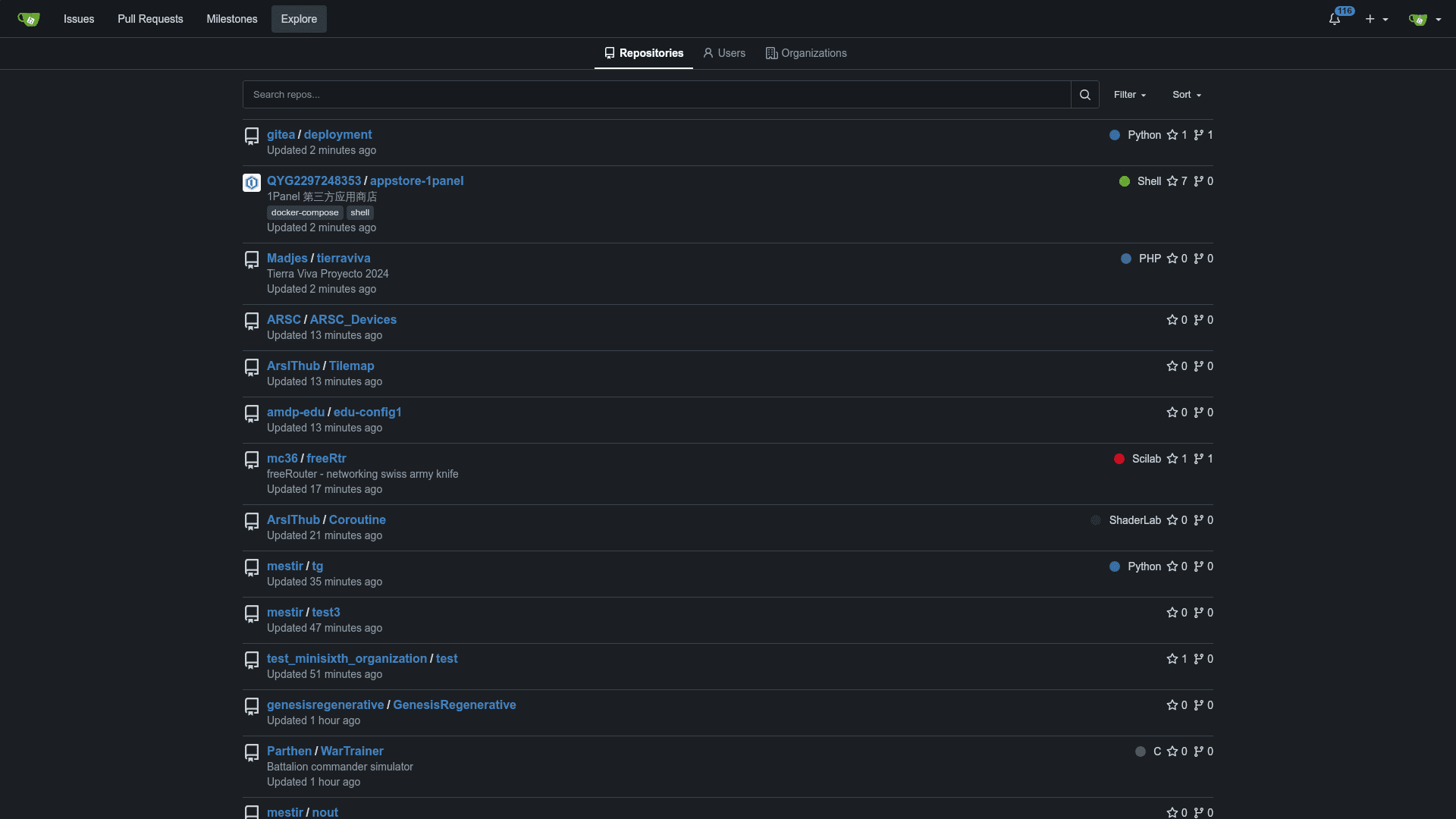Open the Issues menu item
1456x819 pixels.
[79, 19]
